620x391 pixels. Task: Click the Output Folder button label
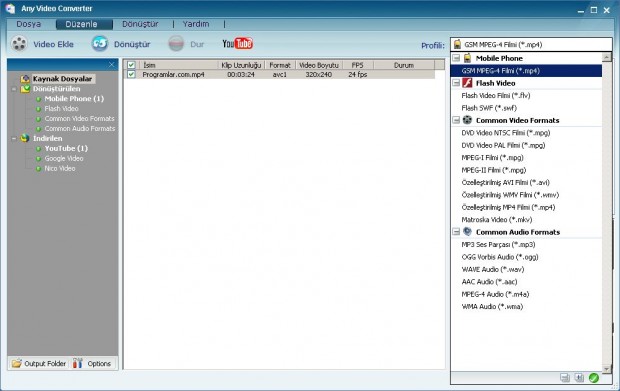(x=45, y=363)
